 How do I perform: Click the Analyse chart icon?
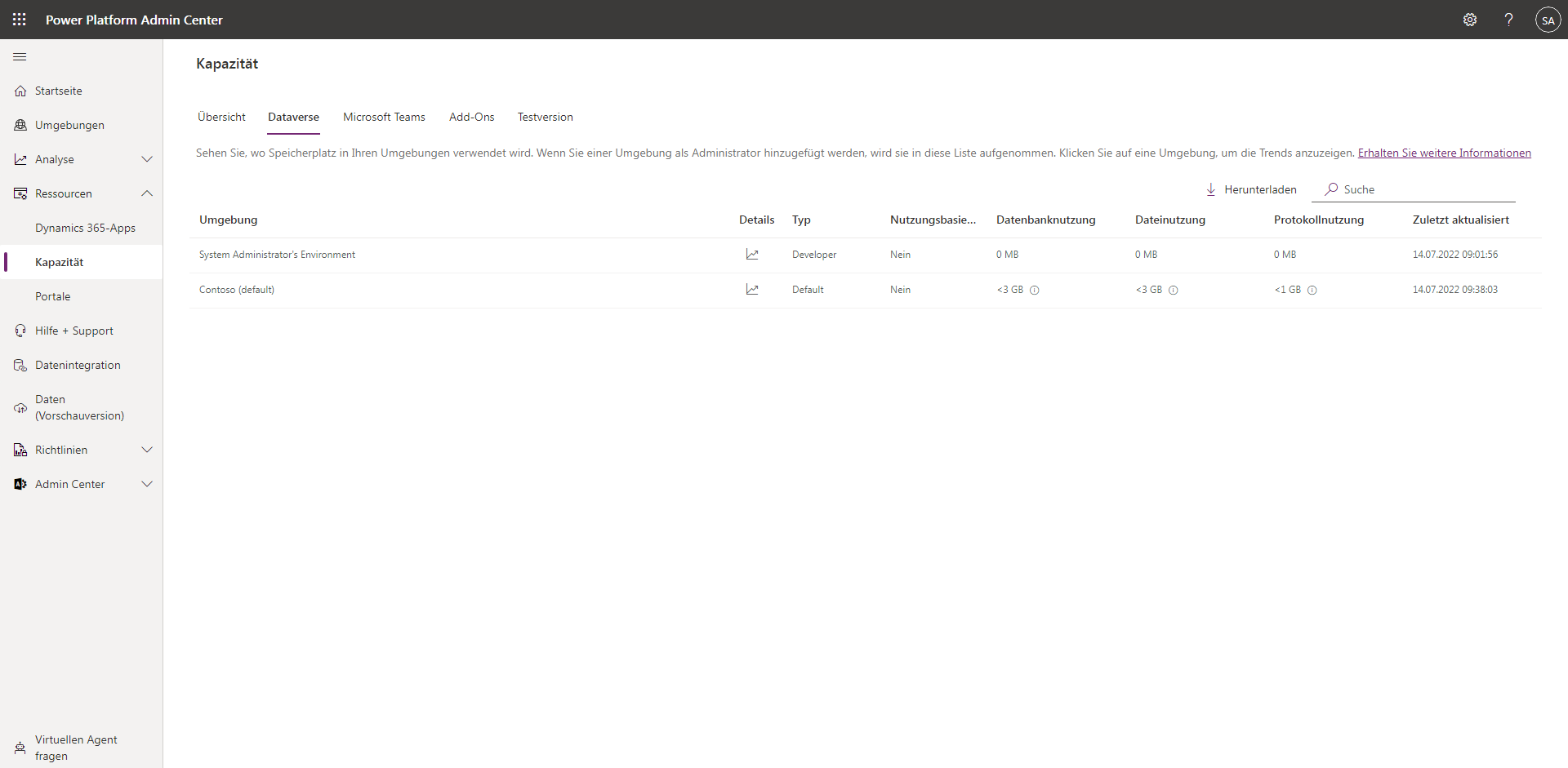[x=20, y=159]
